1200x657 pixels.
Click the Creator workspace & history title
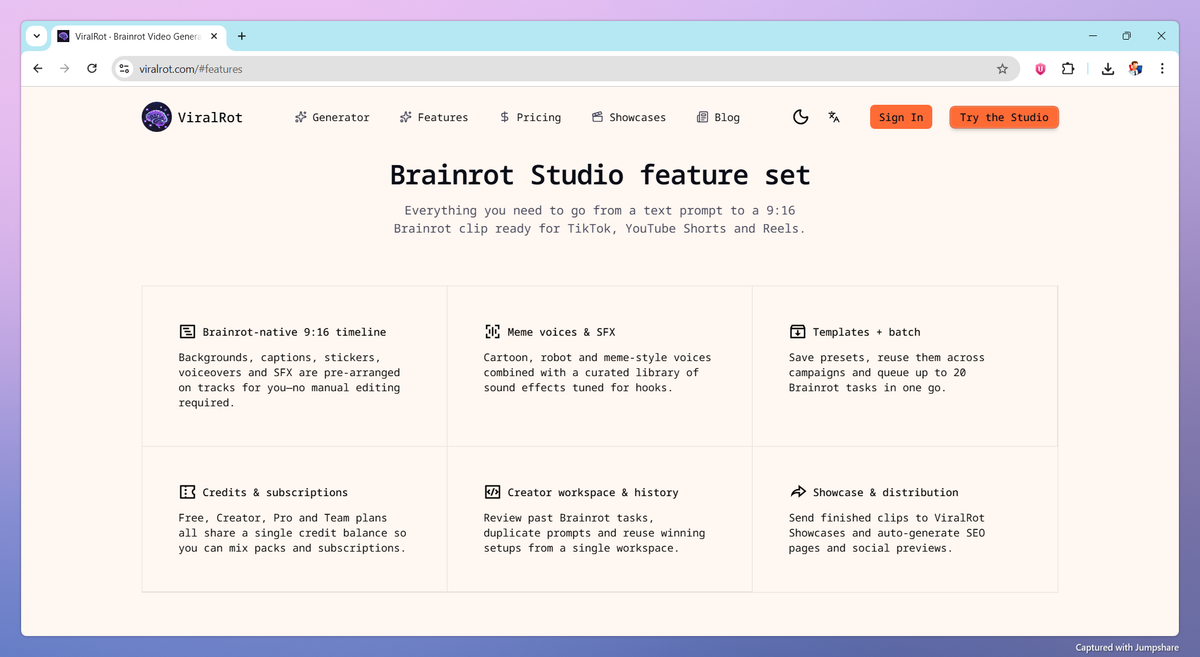(593, 492)
